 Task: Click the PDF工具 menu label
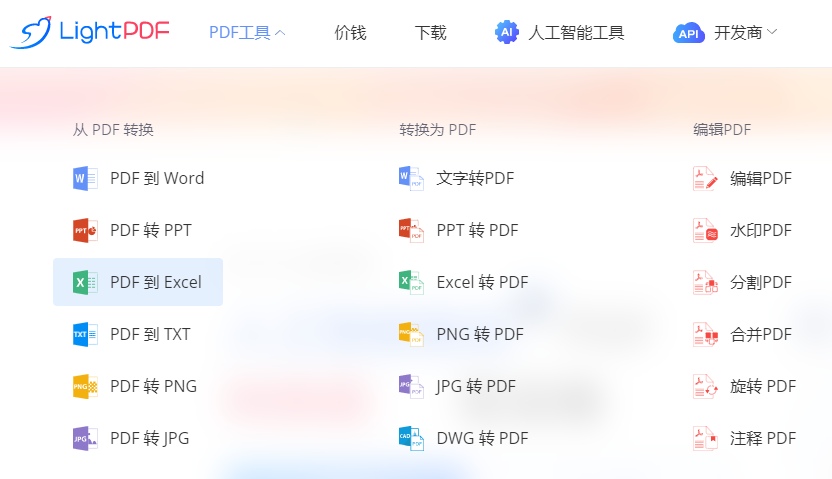click(x=240, y=32)
